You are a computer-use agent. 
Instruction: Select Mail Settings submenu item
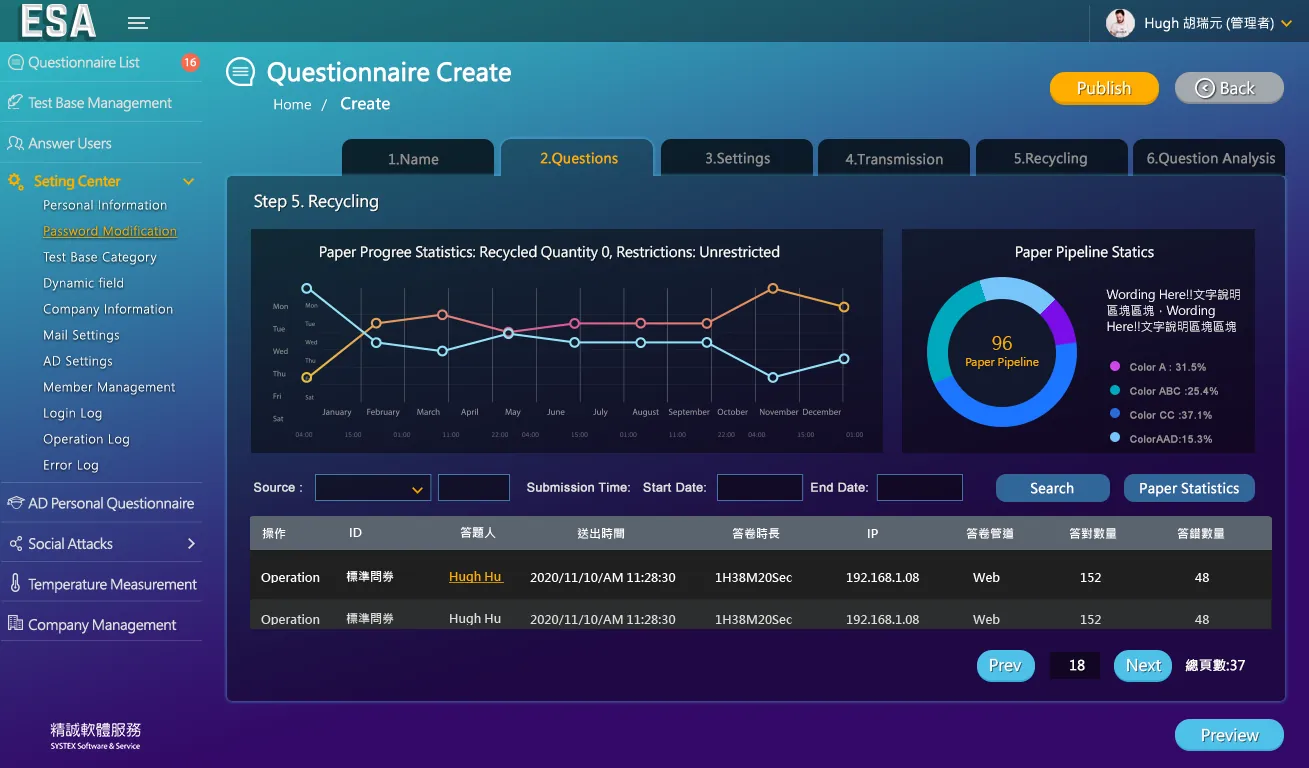81,335
